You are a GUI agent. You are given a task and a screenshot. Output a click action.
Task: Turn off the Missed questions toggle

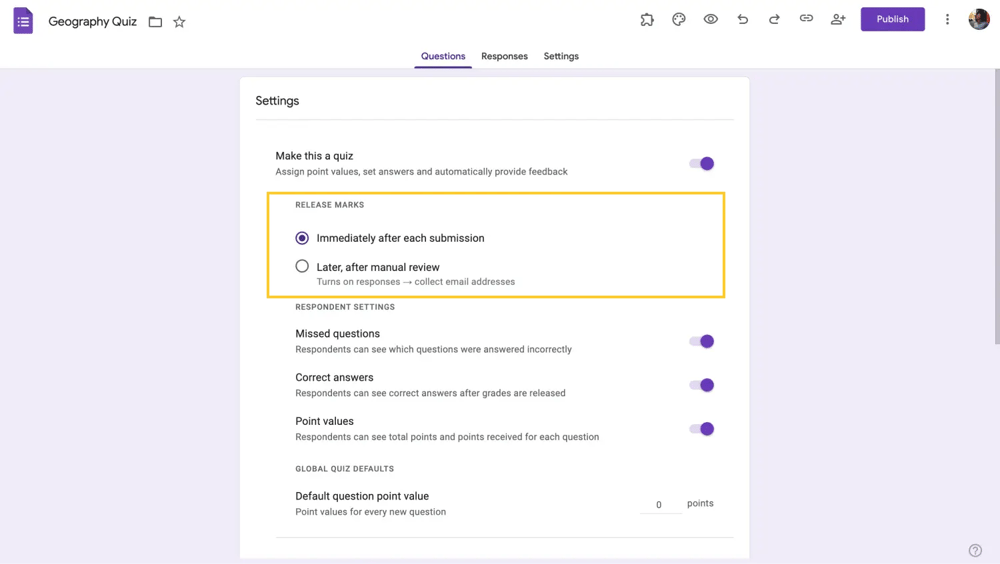(x=702, y=341)
